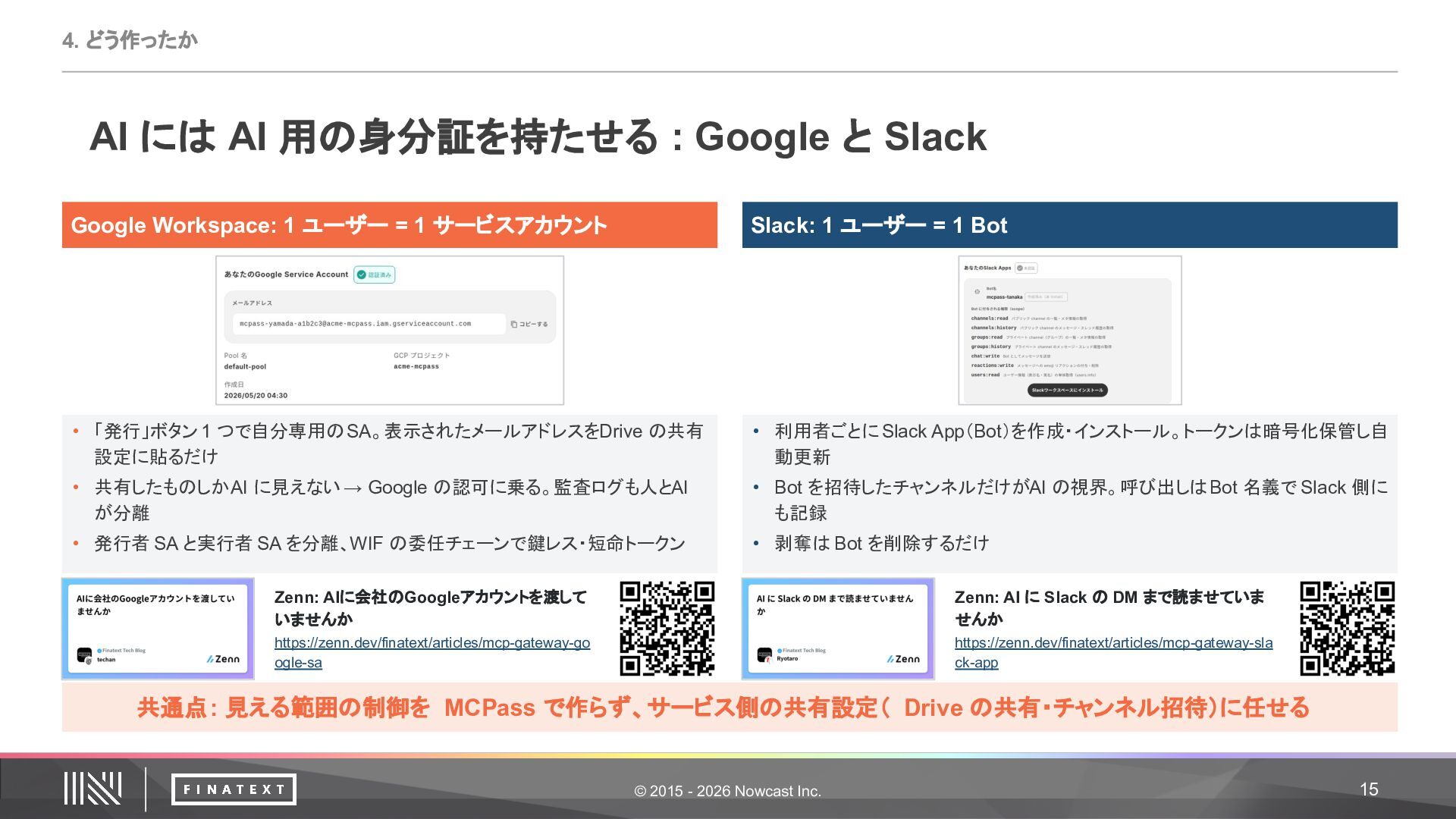This screenshot has height=819, width=1456.
Task: Click the bullet starting '発行者 SA と実行者 SA'
Action: (390, 543)
